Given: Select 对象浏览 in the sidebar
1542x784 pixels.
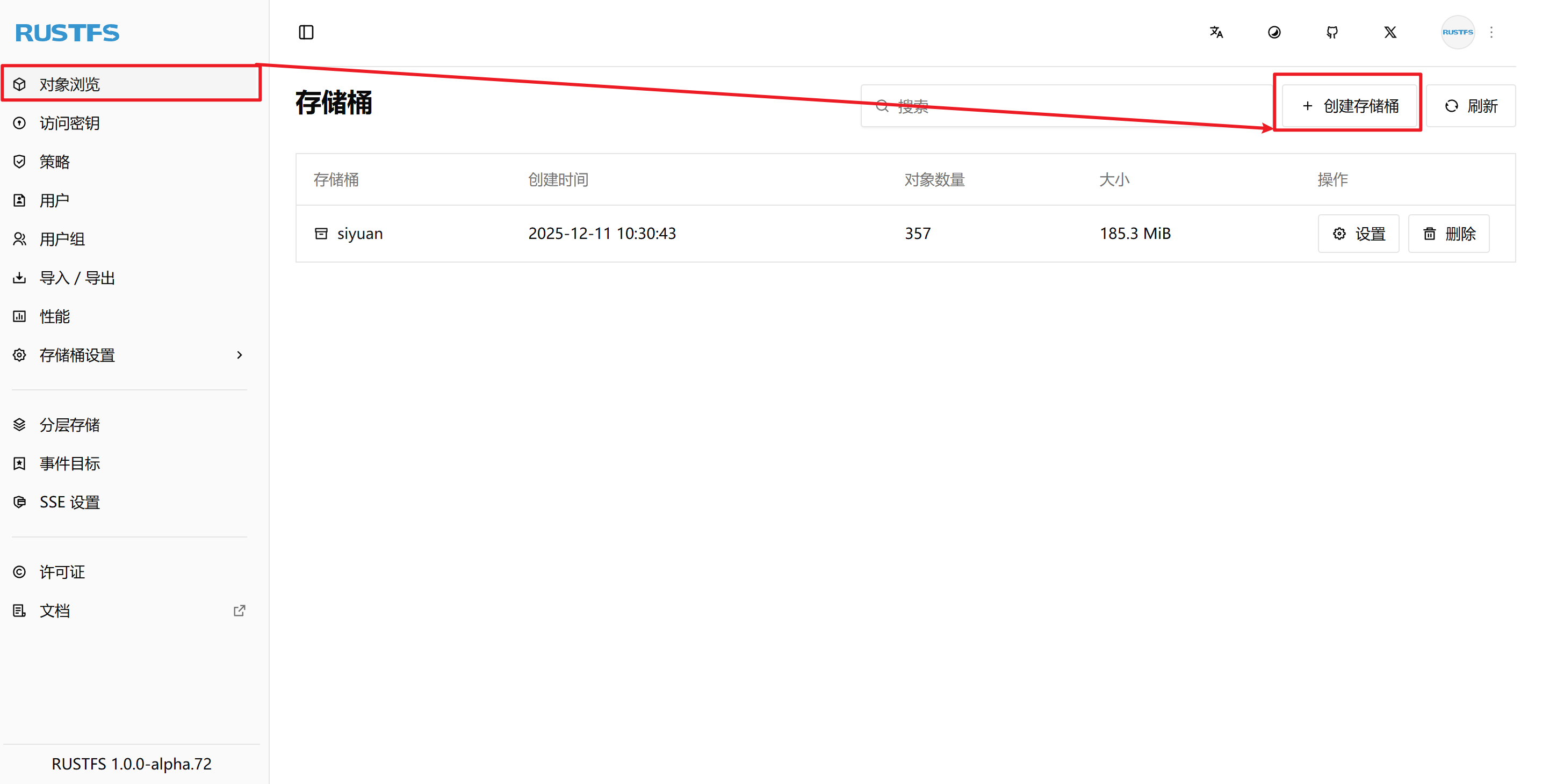Looking at the screenshot, I should tap(70, 84).
